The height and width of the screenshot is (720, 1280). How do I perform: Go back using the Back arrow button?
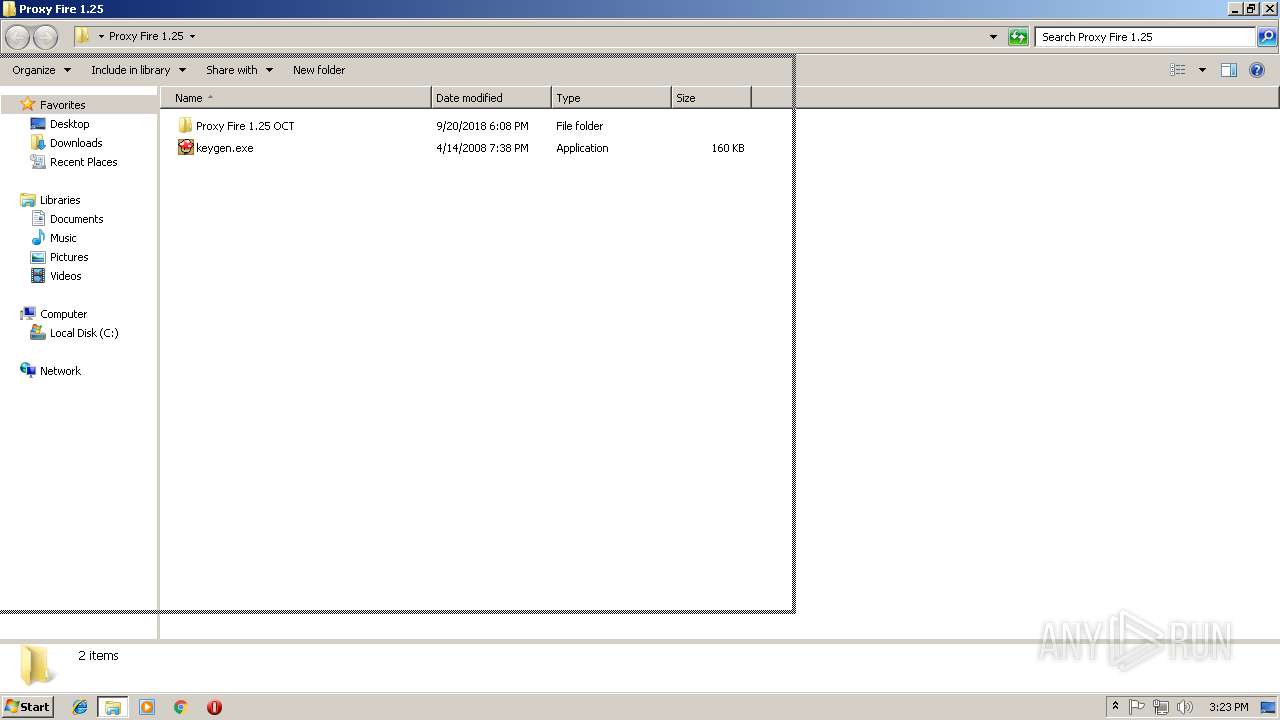click(x=18, y=37)
